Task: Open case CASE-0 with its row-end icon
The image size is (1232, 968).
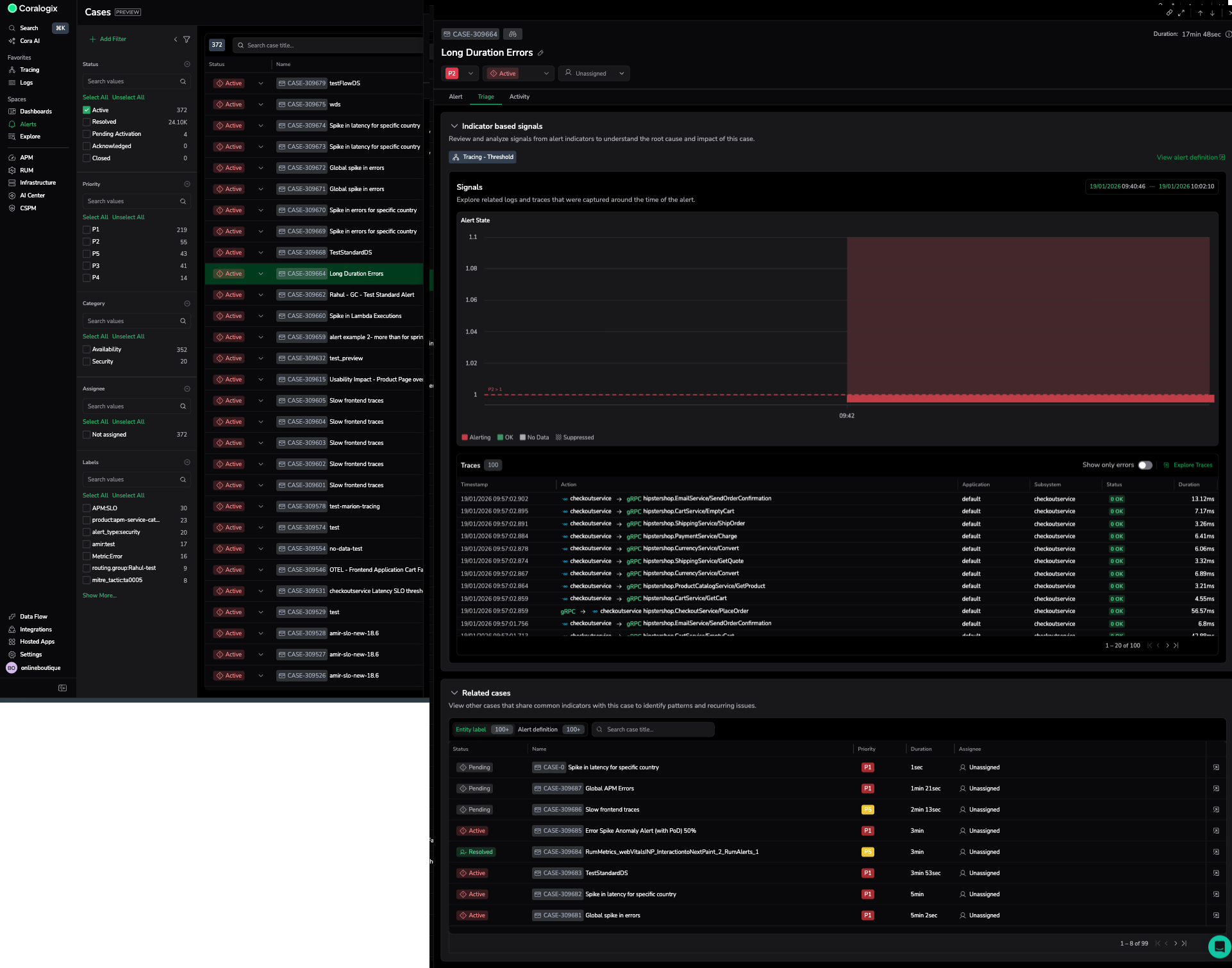Action: point(1216,767)
